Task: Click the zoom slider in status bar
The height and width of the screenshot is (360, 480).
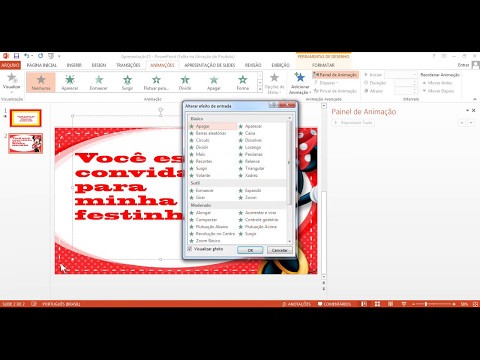Action: (426, 304)
